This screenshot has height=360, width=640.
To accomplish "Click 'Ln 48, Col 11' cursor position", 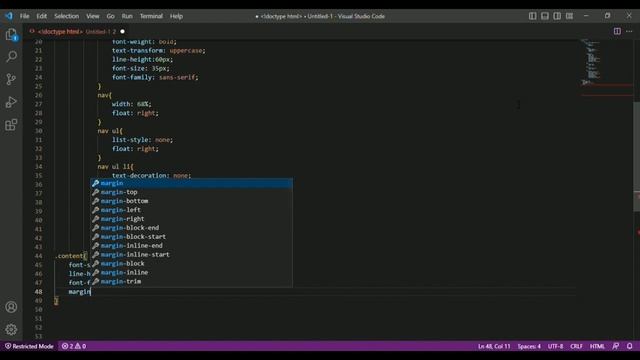I will 494,346.
